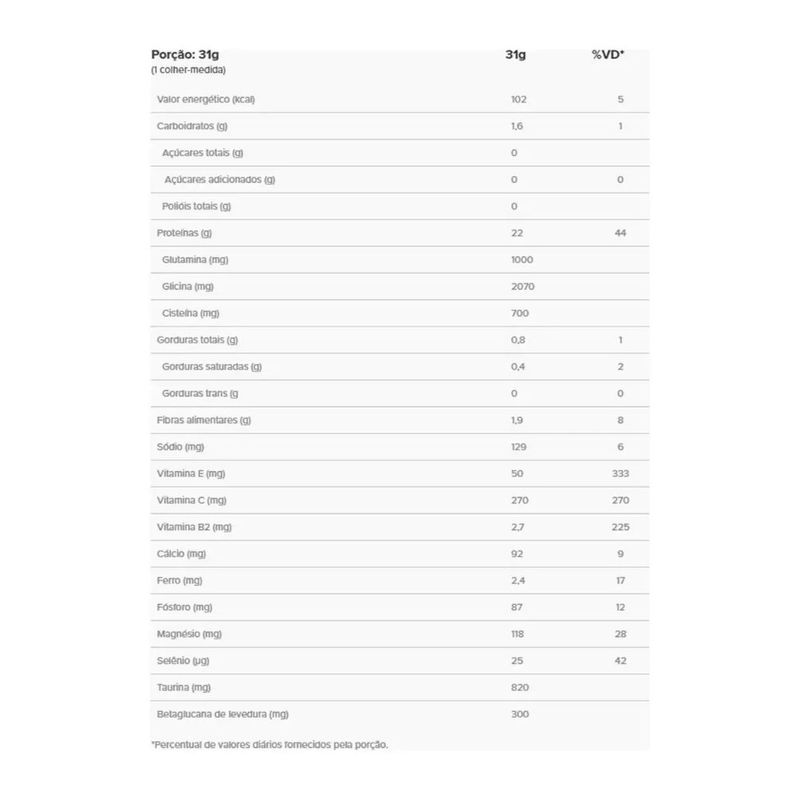The width and height of the screenshot is (800, 800).
Task: Select the Glicina (mg) label
Action: pyautogui.click(x=188, y=287)
